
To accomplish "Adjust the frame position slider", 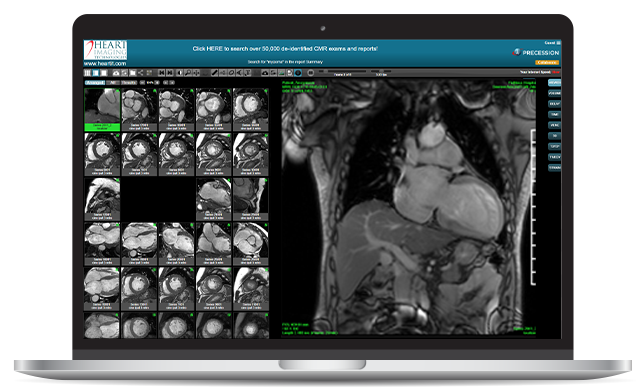I will (343, 71).
